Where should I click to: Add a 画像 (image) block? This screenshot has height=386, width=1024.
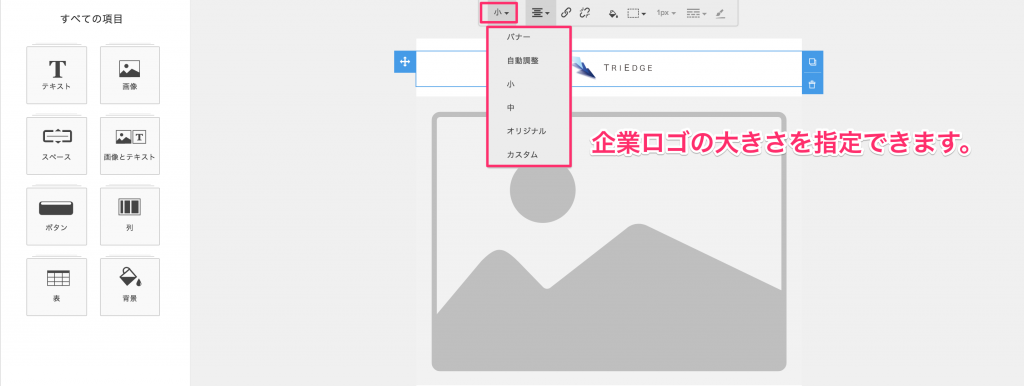coord(130,74)
